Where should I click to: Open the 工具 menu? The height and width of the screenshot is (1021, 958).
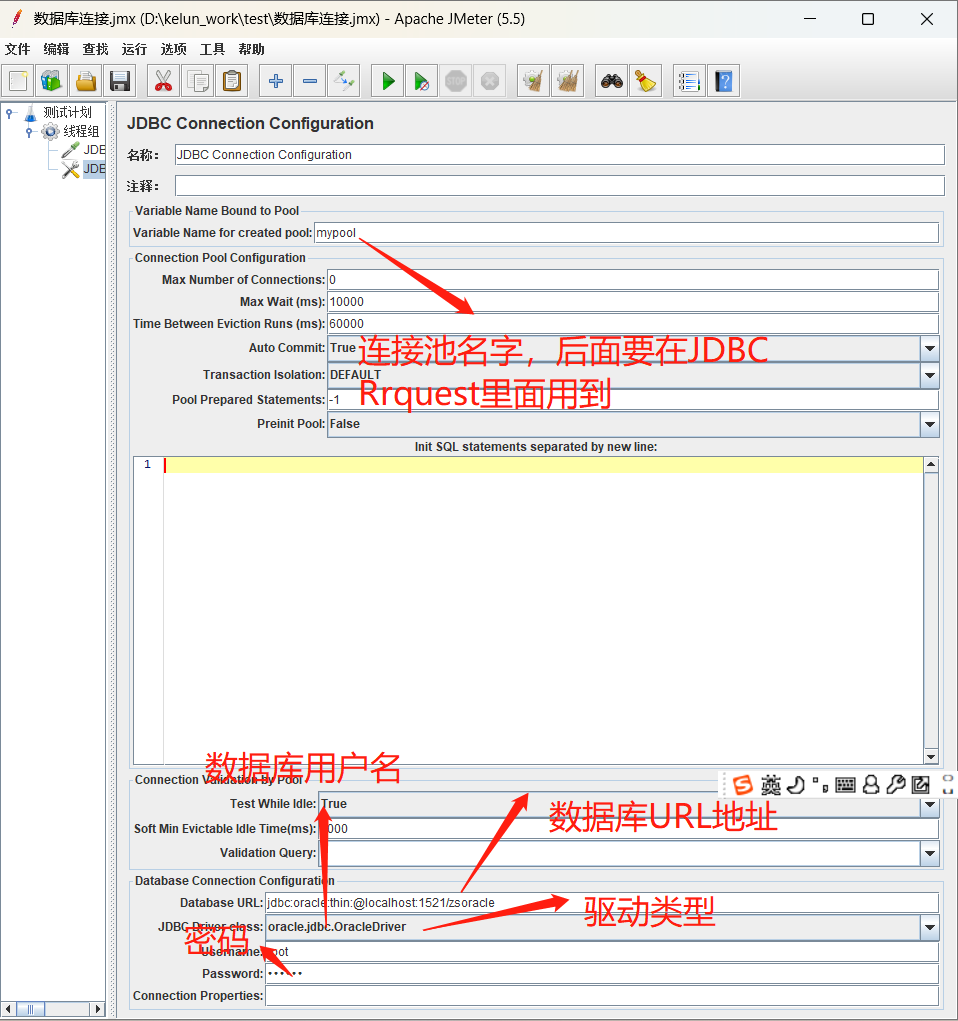[212, 49]
